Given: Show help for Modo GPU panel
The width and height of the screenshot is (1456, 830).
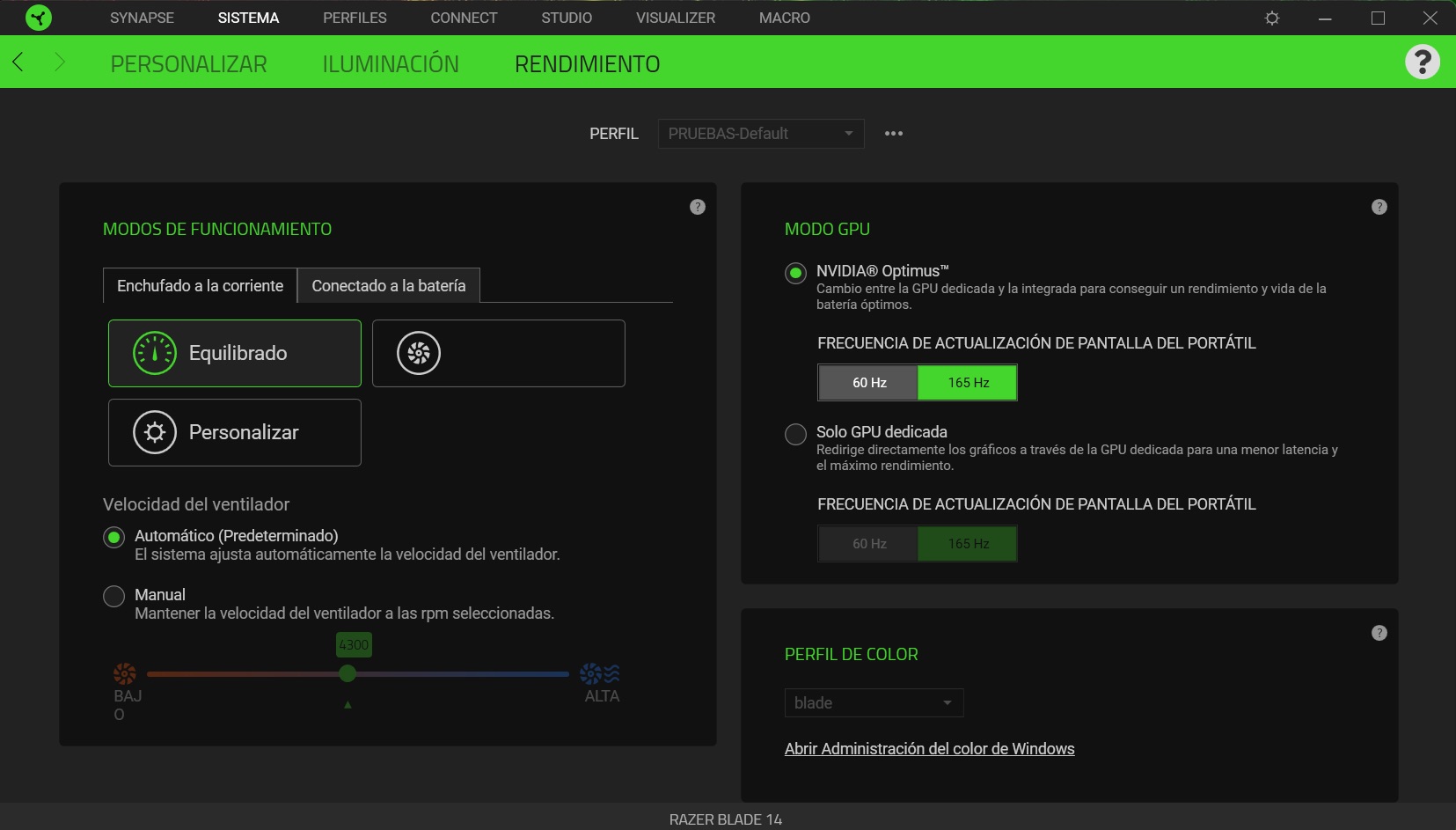Looking at the screenshot, I should [1379, 207].
